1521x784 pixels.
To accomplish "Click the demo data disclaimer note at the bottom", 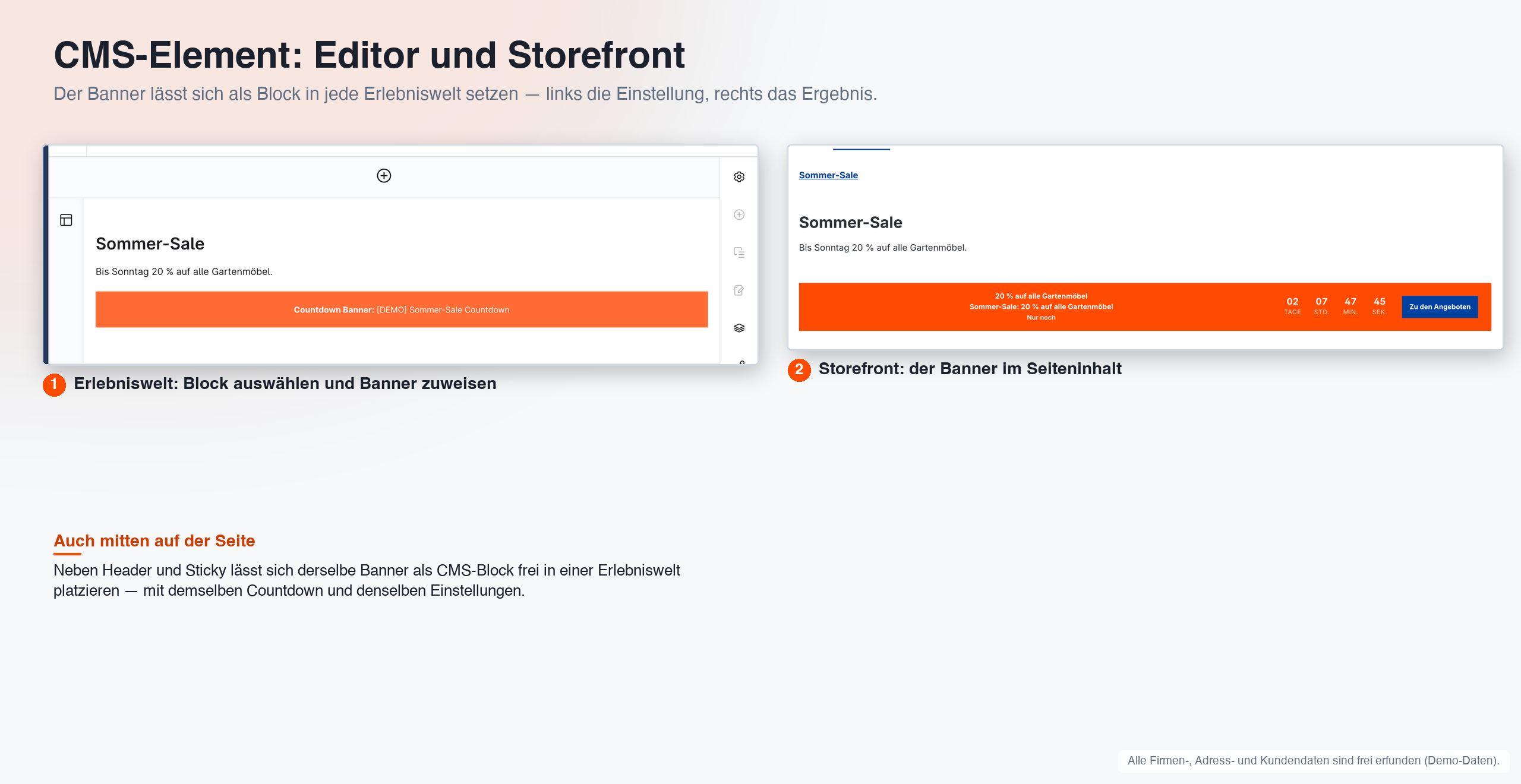I will [1313, 761].
